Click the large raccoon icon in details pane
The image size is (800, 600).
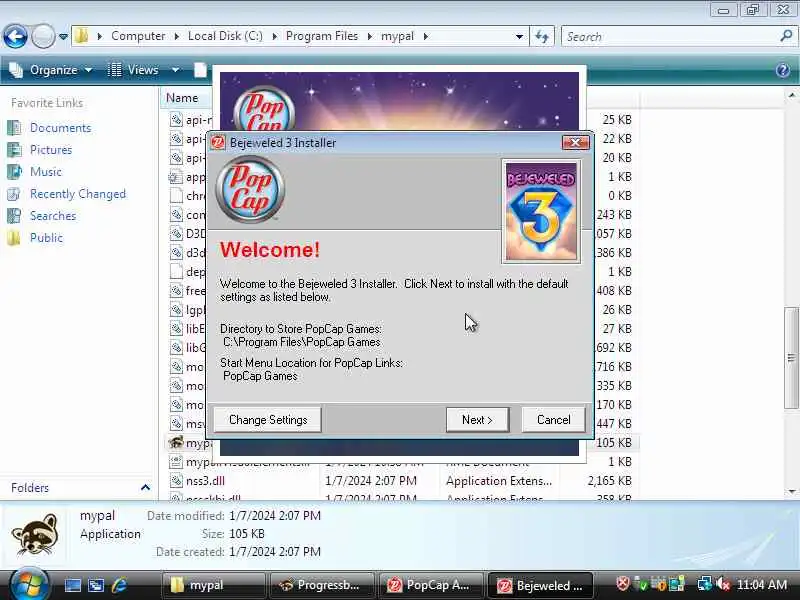(34, 534)
